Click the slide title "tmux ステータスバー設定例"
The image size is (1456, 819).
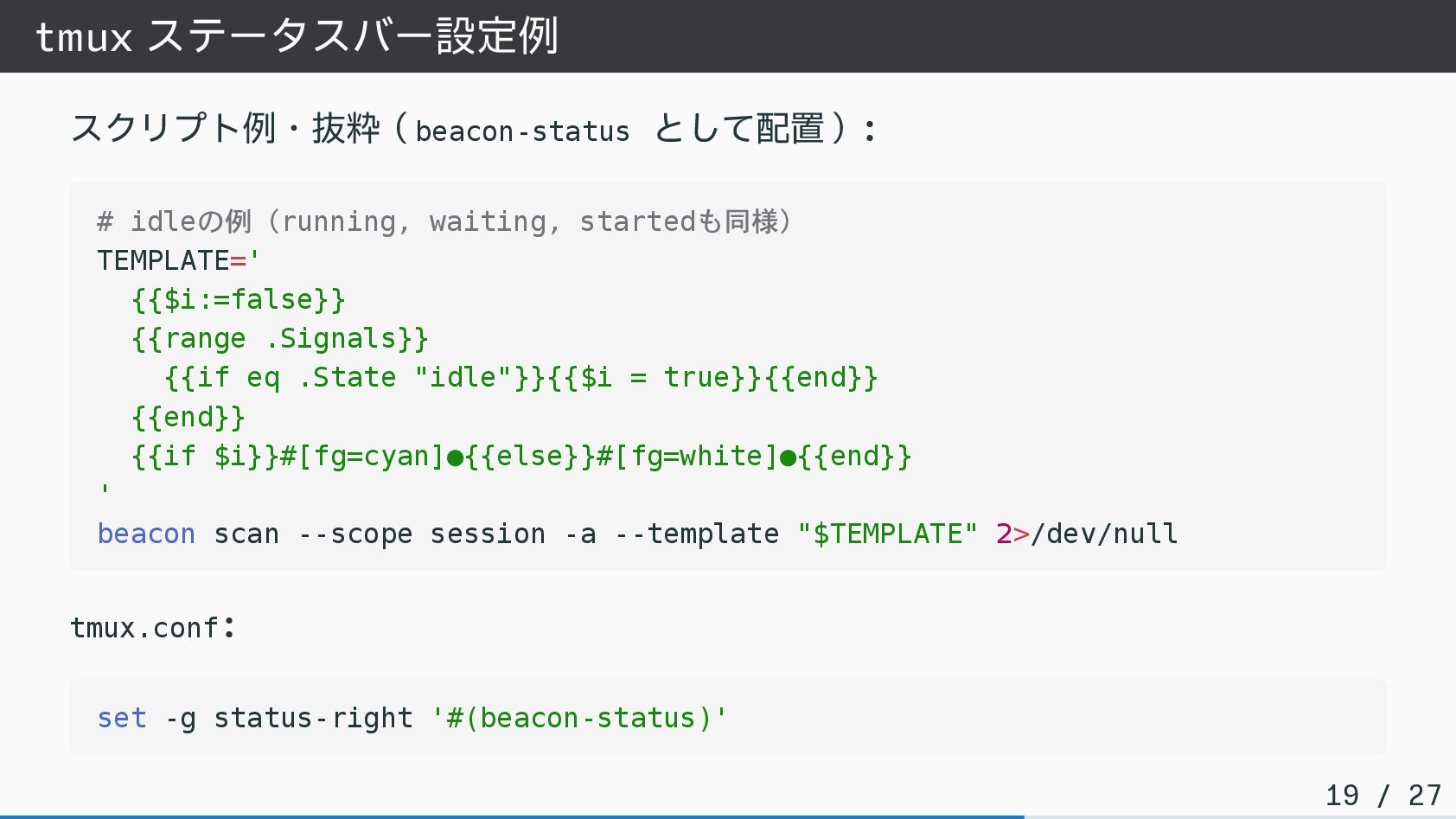tap(297, 36)
